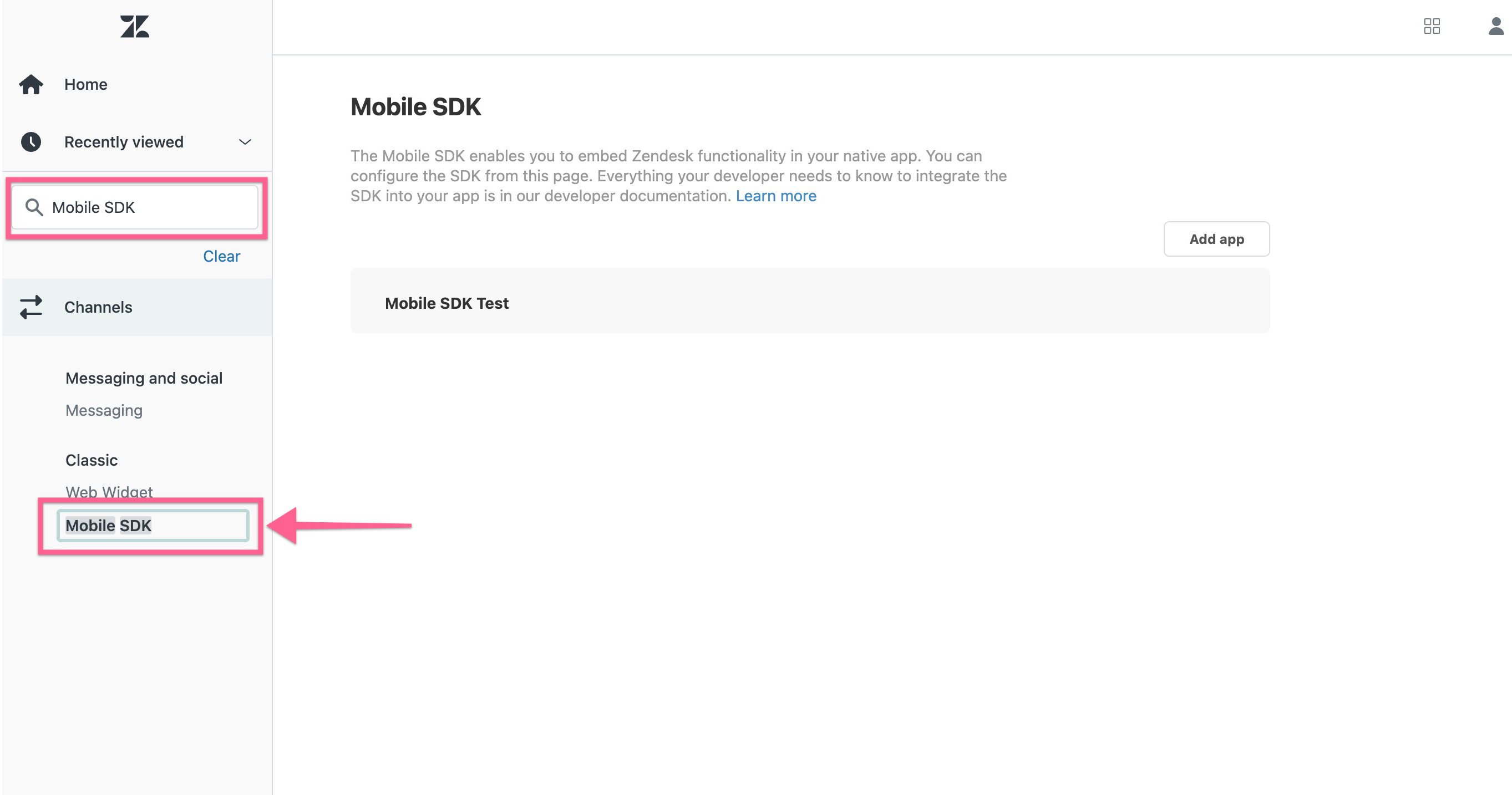Click the Channels navigation item
Screen dimensions: 1512x795
pyautogui.click(x=98, y=307)
